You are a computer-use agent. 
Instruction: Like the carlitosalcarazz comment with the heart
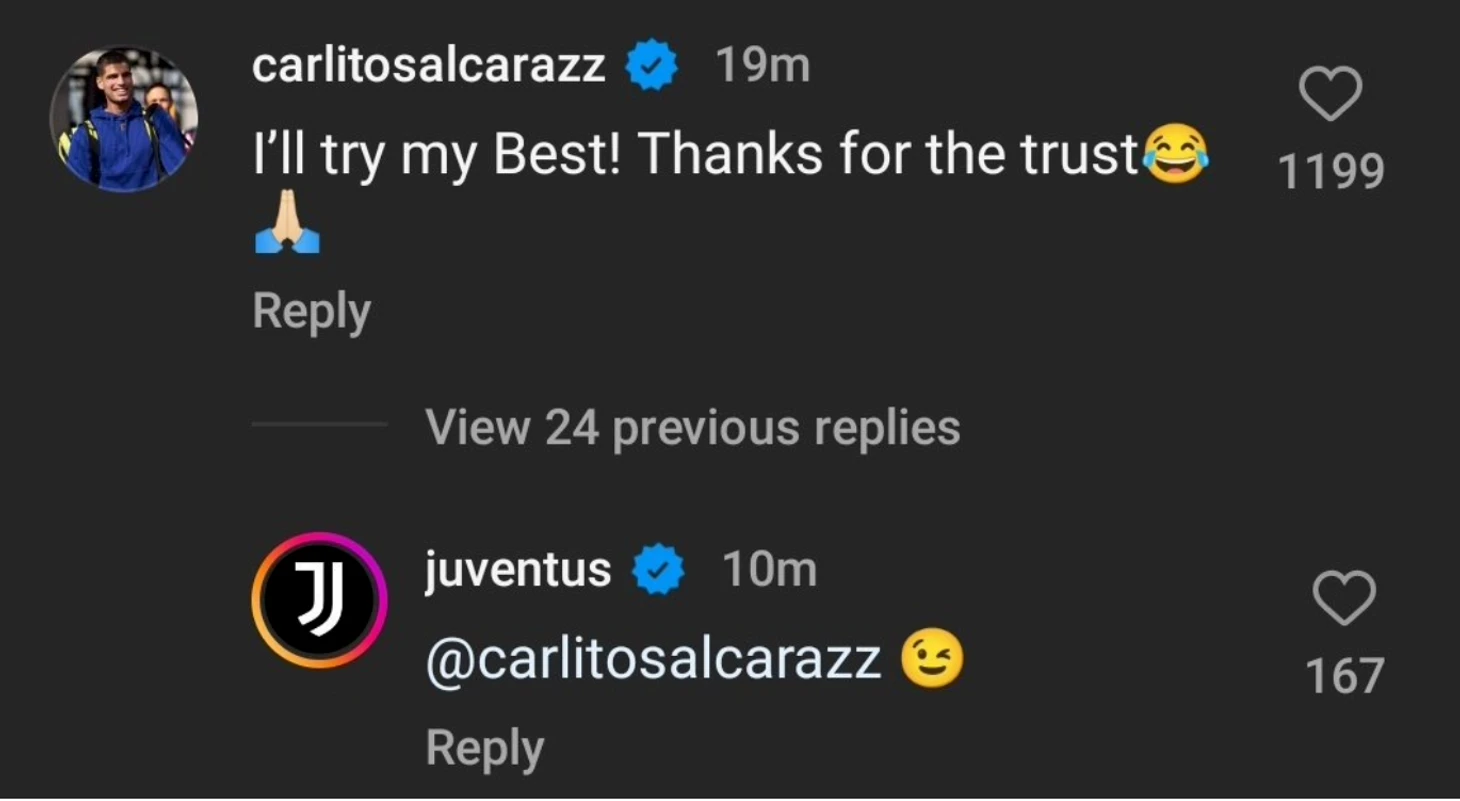[x=1330, y=94]
